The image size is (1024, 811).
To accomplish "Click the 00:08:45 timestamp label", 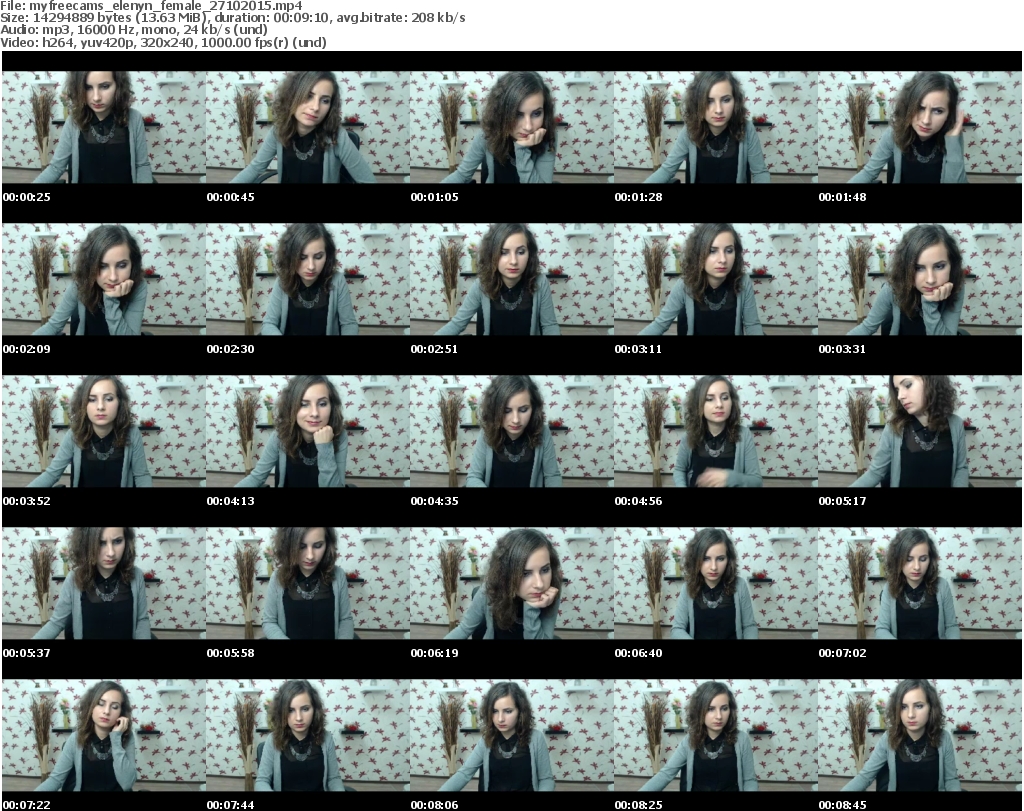I will tap(842, 805).
